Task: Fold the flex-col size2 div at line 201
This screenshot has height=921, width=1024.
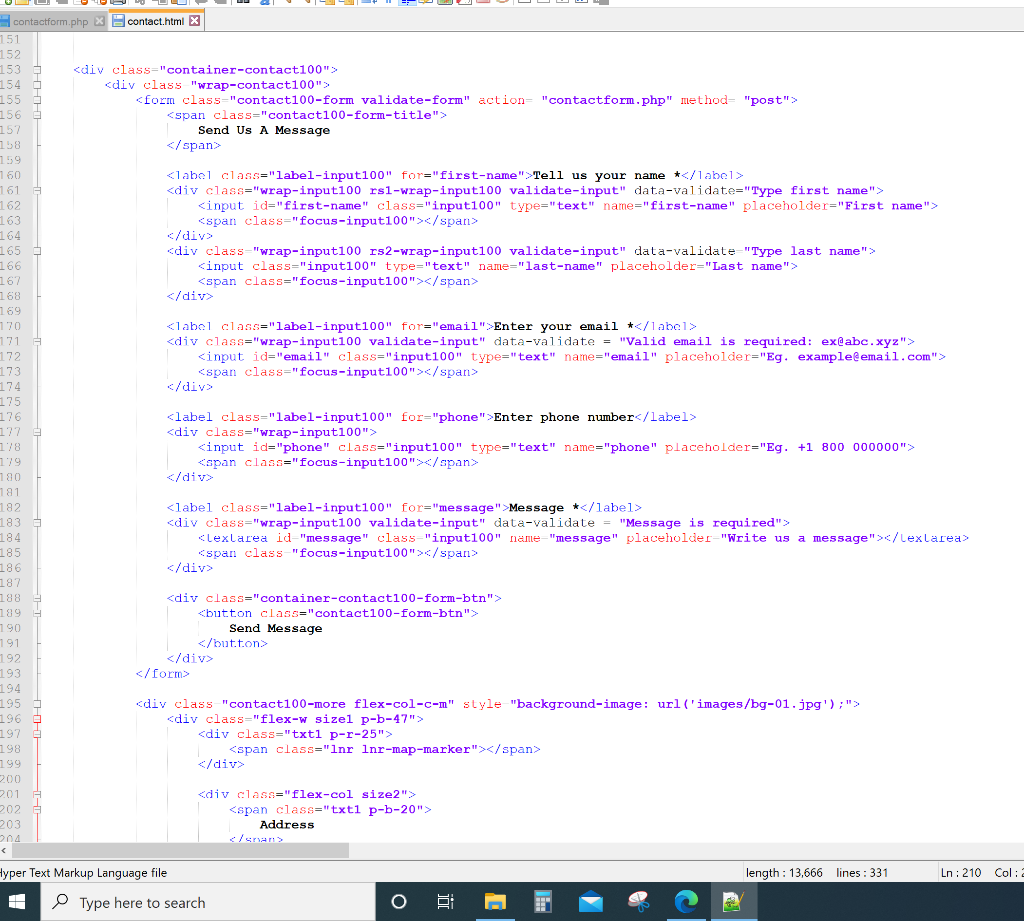Action: click(x=37, y=795)
